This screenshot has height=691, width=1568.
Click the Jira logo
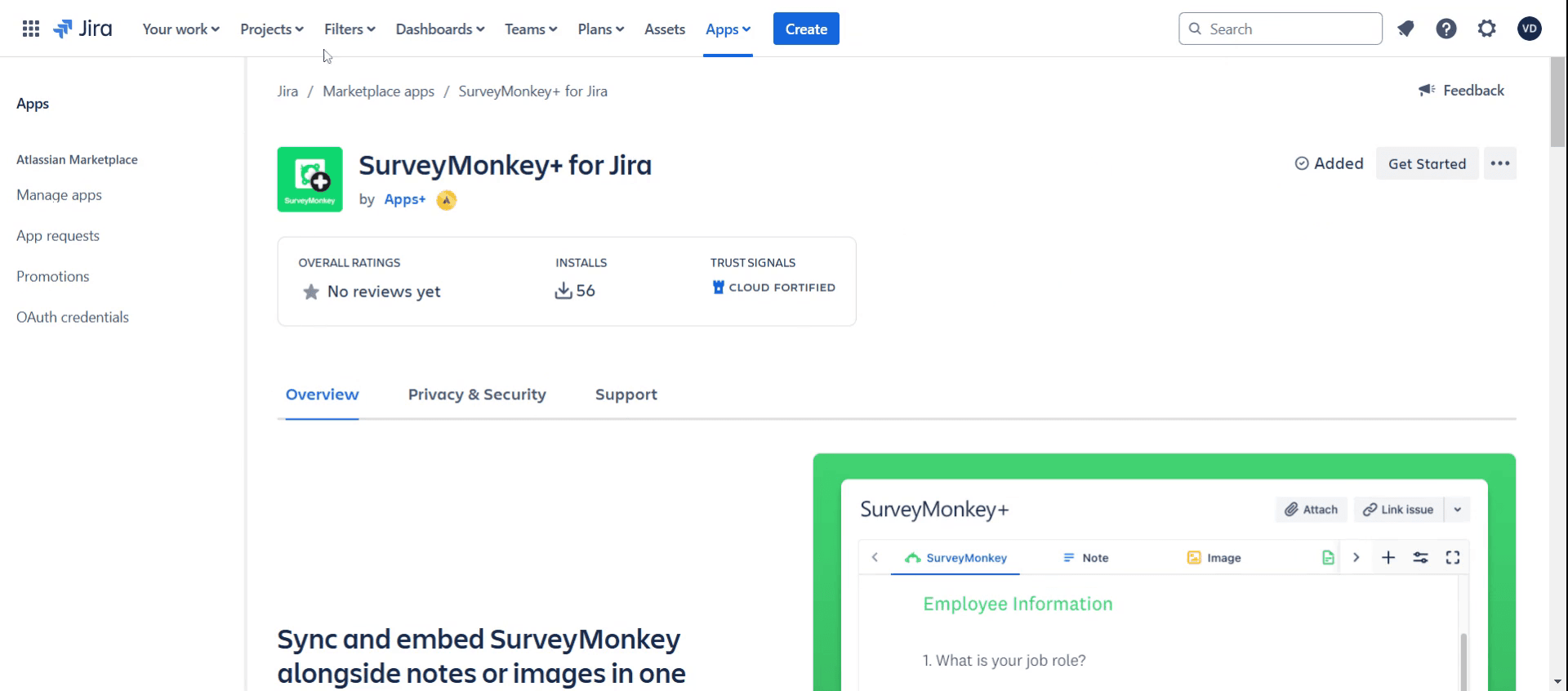coord(82,29)
